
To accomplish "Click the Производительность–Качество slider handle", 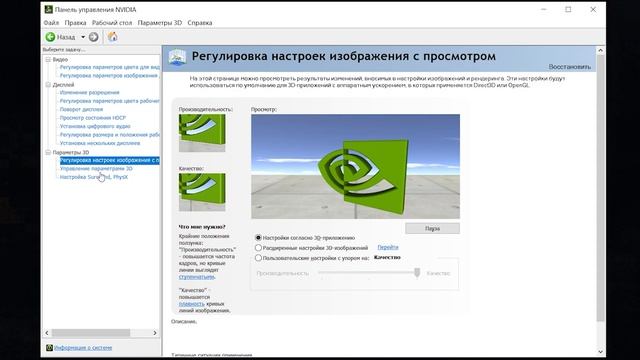I will click(417, 273).
